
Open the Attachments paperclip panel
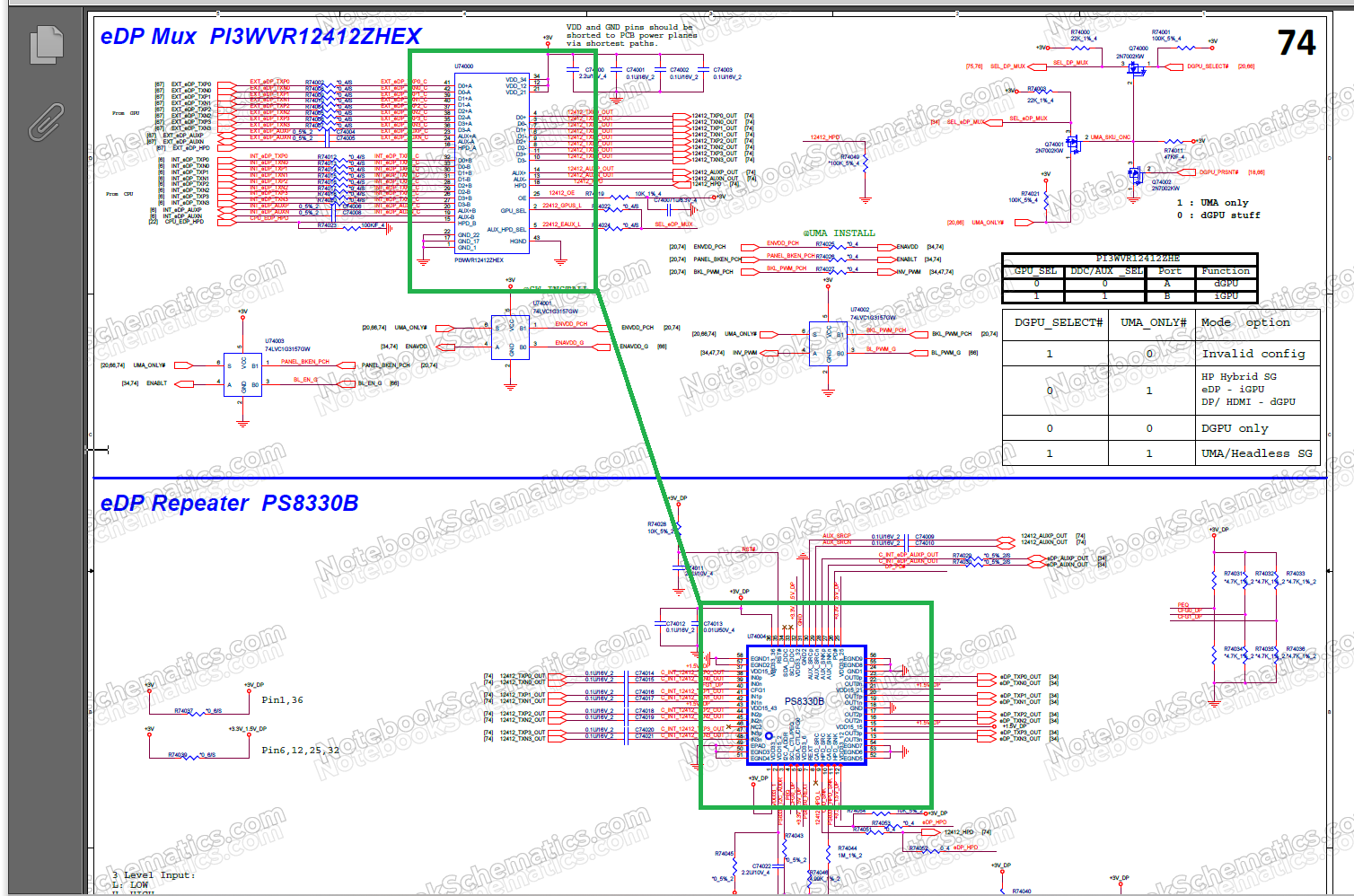[x=47, y=122]
